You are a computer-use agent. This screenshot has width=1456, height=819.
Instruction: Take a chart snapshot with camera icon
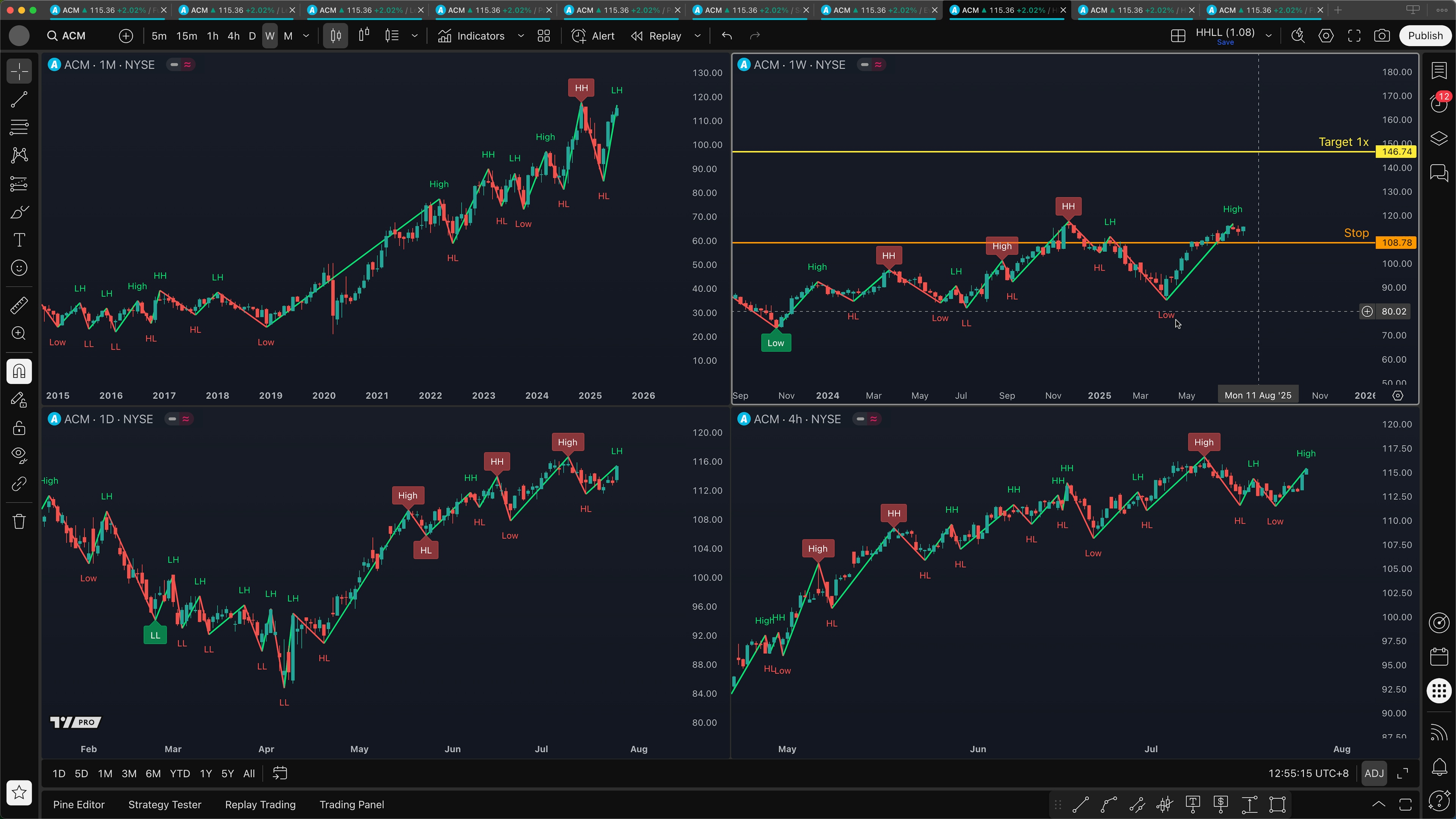click(x=1382, y=36)
